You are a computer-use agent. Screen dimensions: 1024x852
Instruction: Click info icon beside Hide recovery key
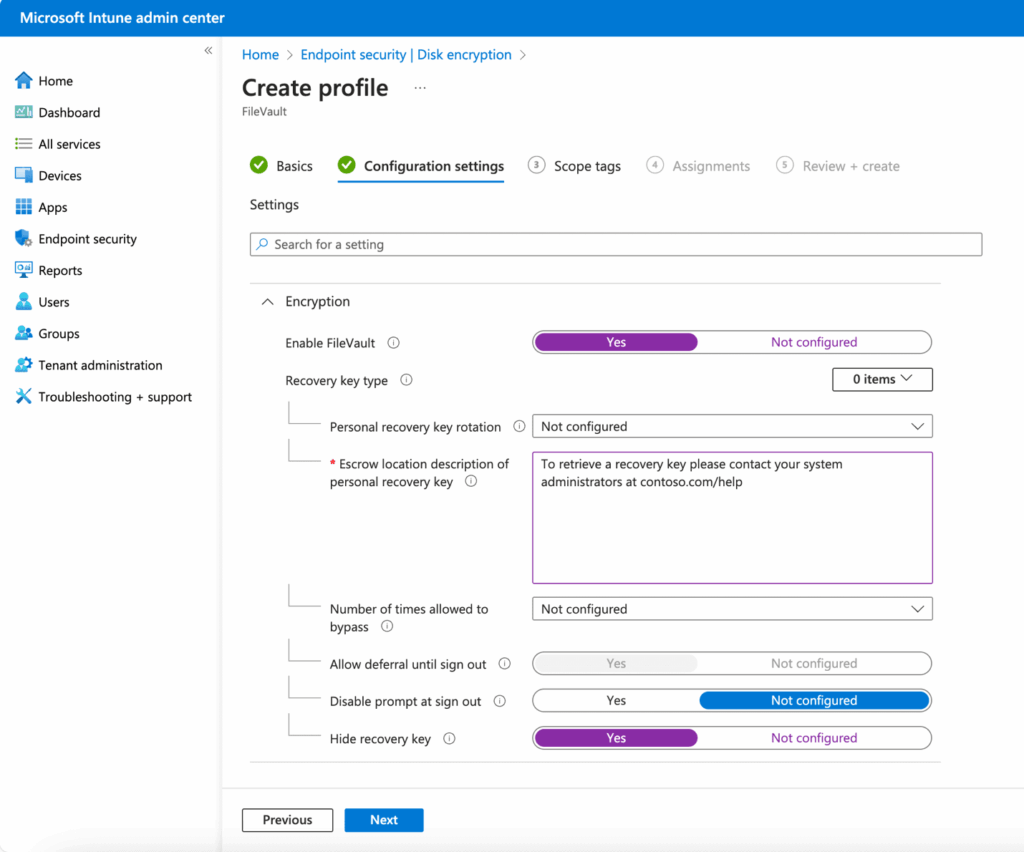pos(449,739)
